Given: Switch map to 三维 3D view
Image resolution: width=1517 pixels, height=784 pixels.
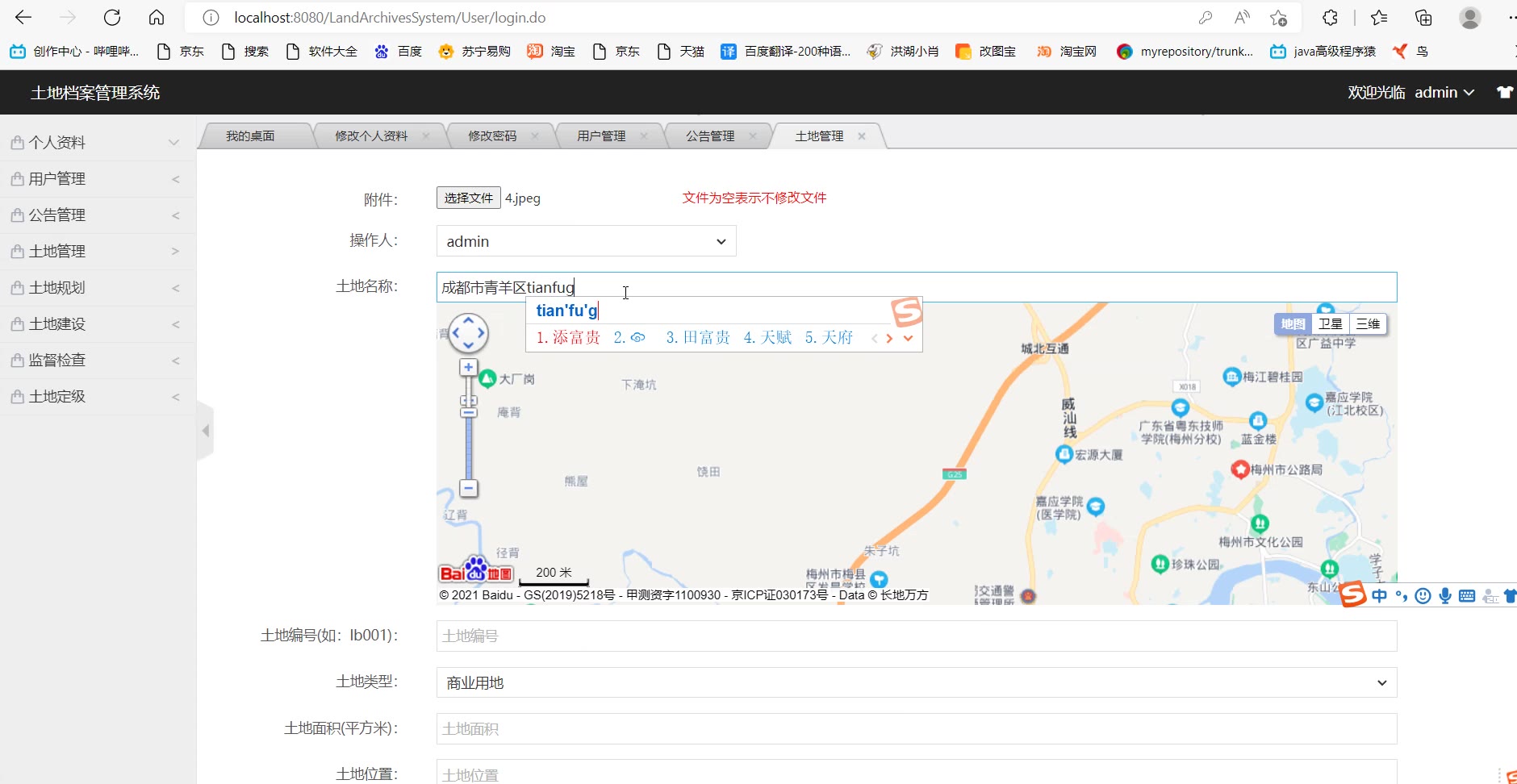Looking at the screenshot, I should pyautogui.click(x=1368, y=324).
